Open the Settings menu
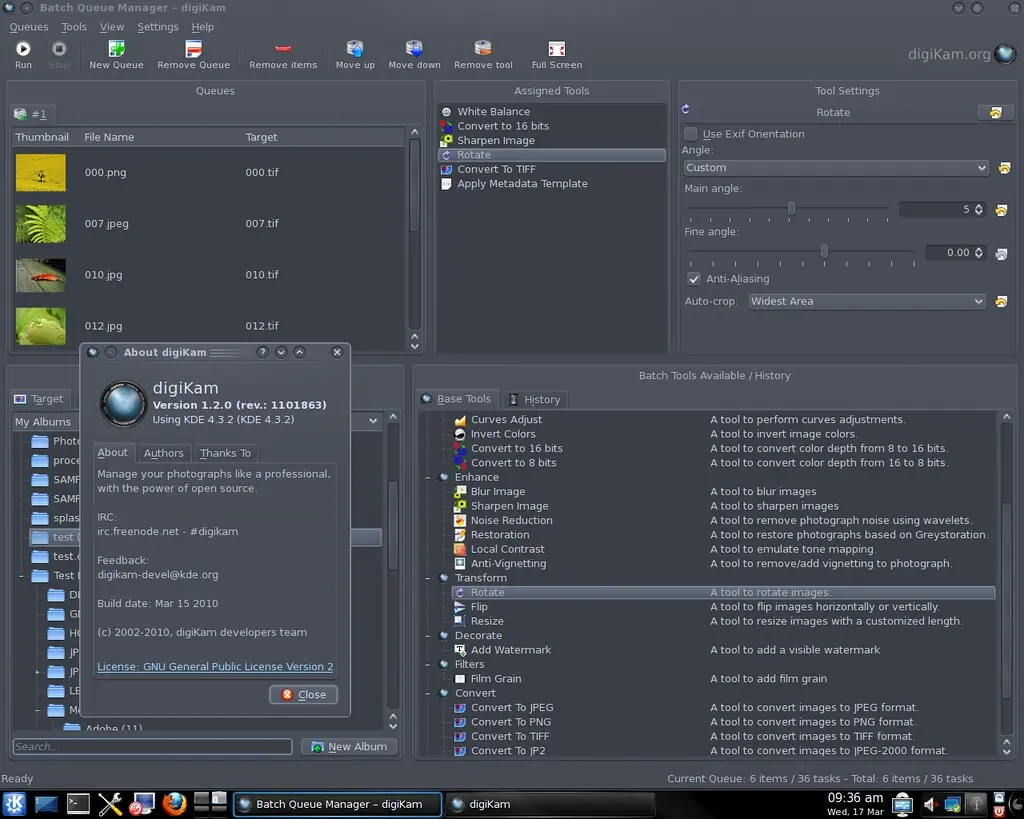This screenshot has height=819, width=1024. click(157, 27)
